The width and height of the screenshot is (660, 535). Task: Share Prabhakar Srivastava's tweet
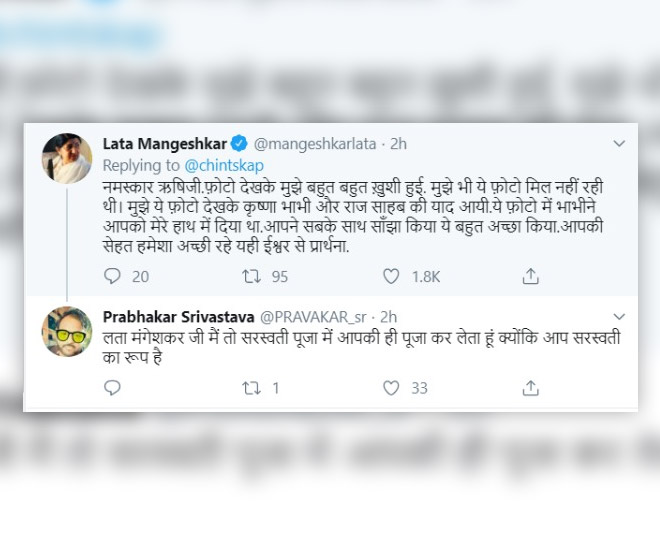(531, 388)
